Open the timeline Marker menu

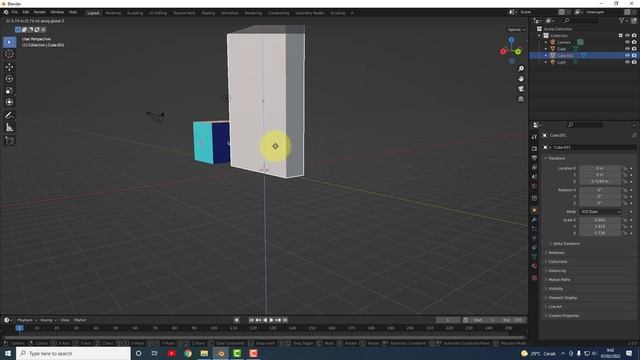(80, 320)
